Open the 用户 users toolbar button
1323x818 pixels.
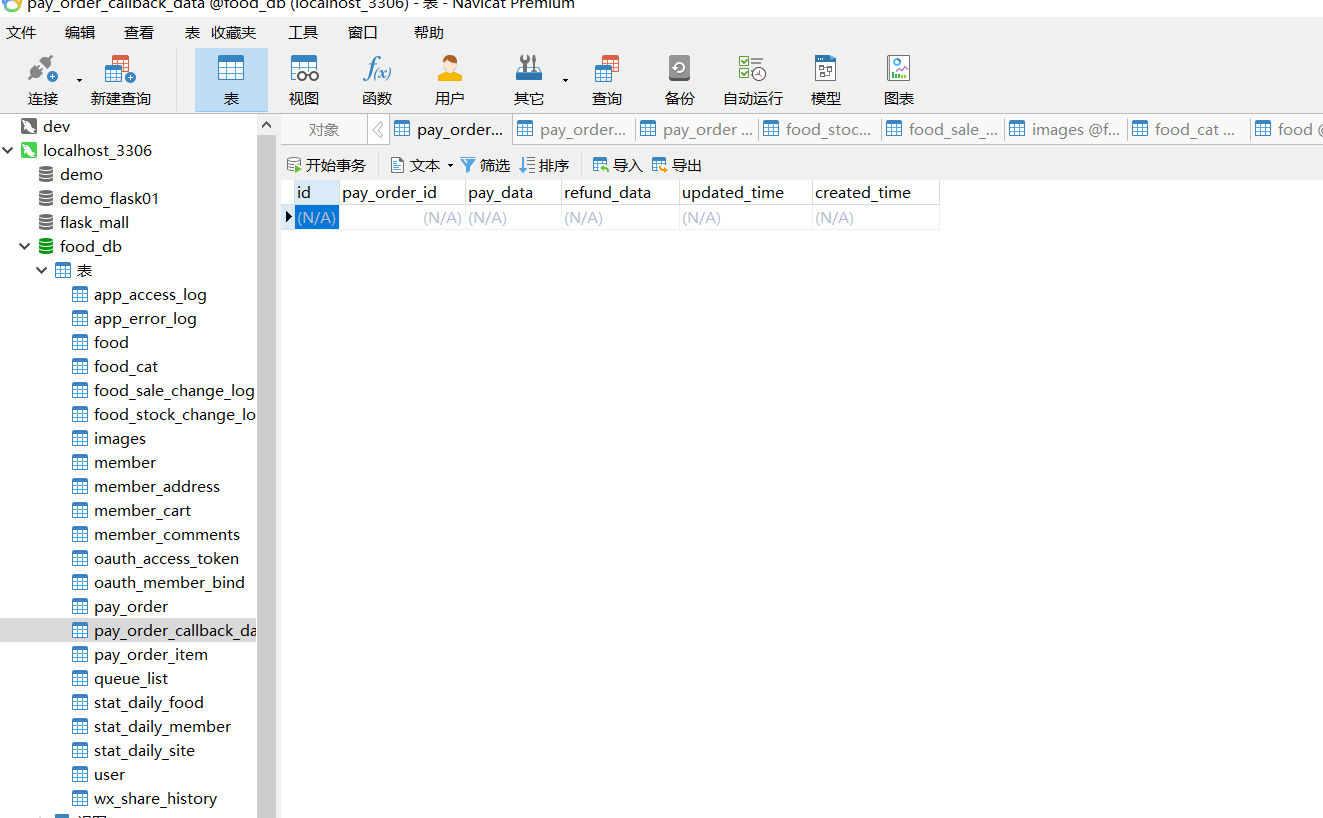pyautogui.click(x=450, y=80)
